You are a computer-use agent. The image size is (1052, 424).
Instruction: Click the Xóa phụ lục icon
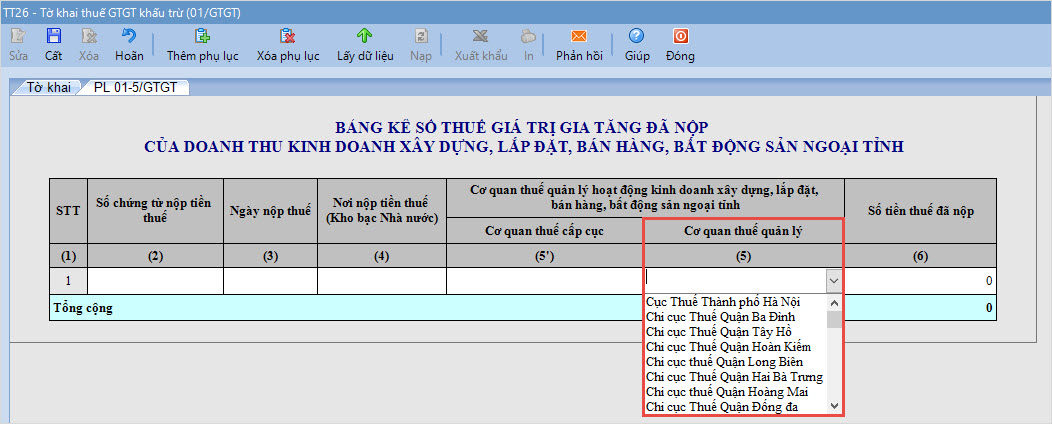288,37
